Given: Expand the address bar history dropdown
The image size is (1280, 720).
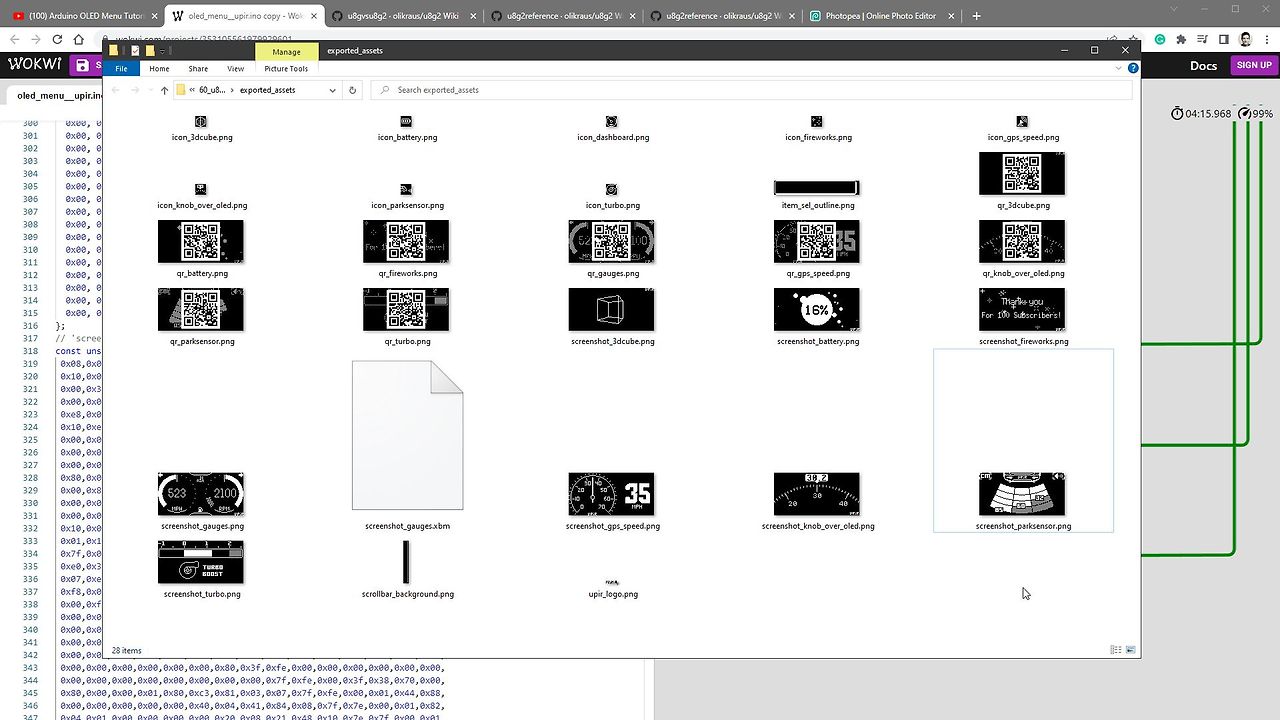Looking at the screenshot, I should tap(332, 90).
